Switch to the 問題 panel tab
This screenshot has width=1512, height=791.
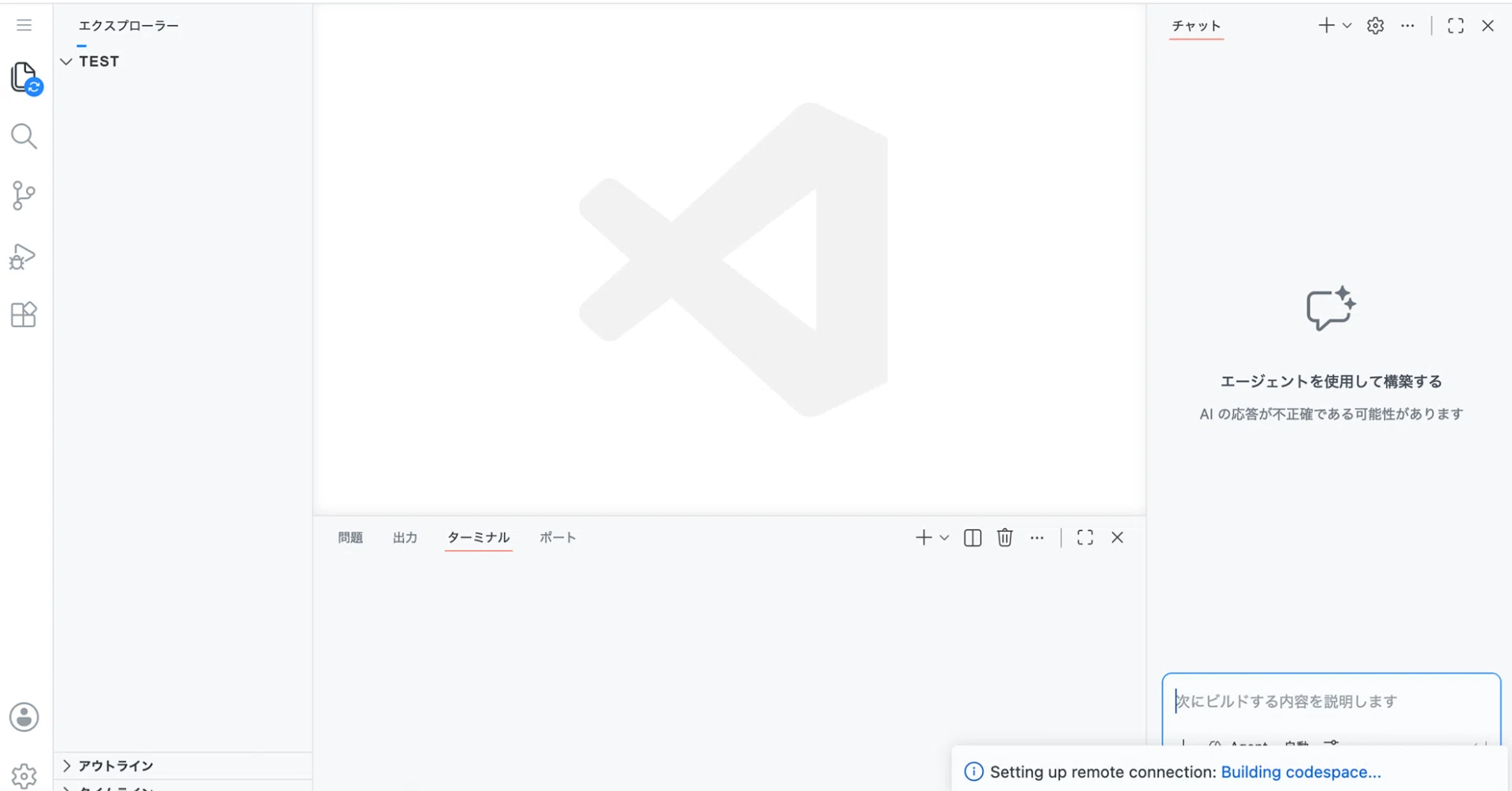point(350,538)
